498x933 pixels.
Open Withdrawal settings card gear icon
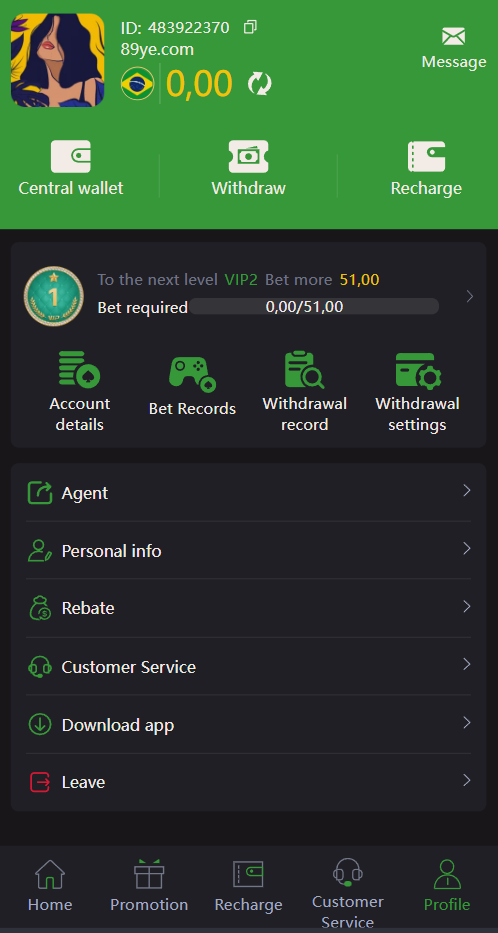point(418,370)
